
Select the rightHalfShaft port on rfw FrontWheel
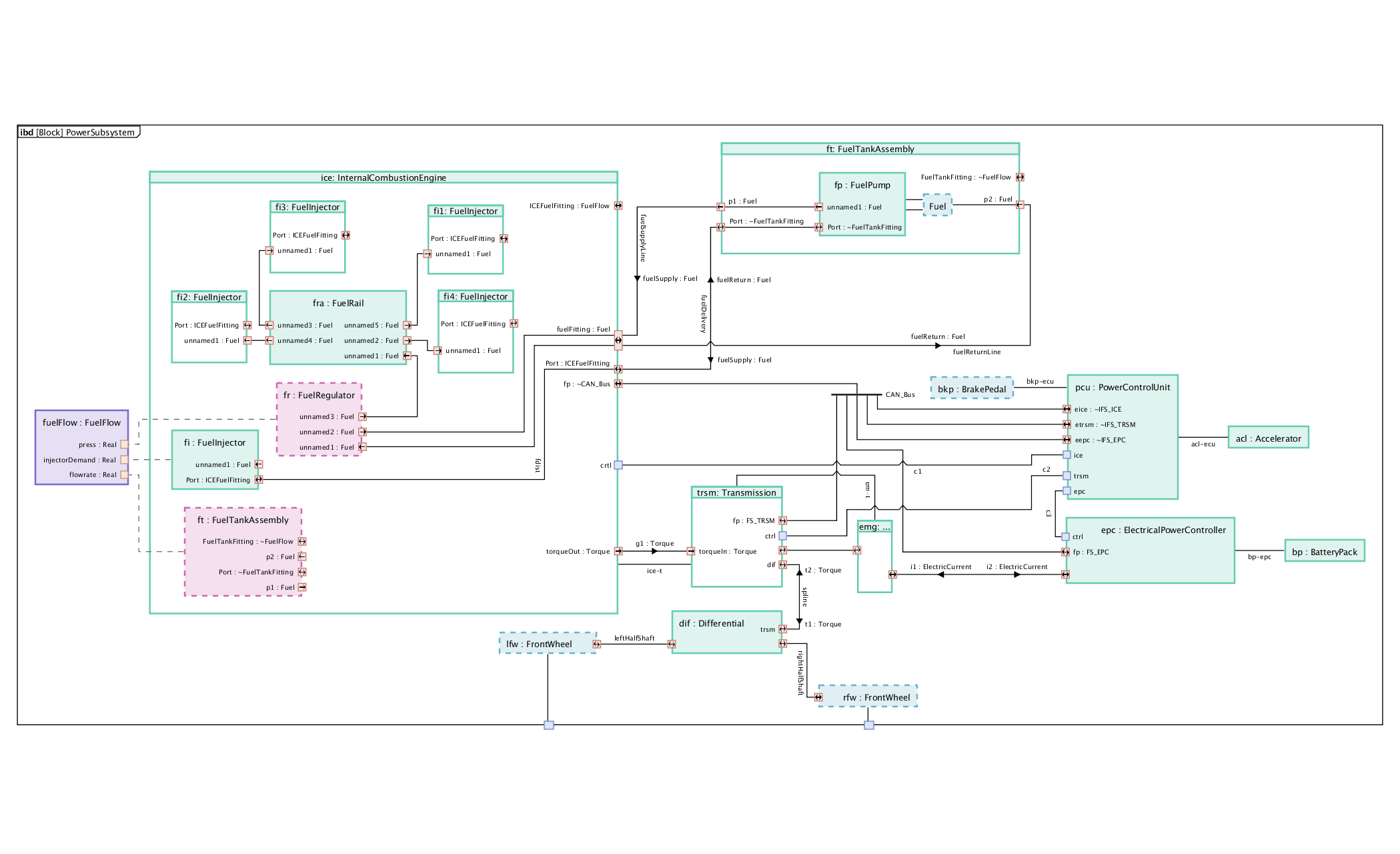[818, 696]
